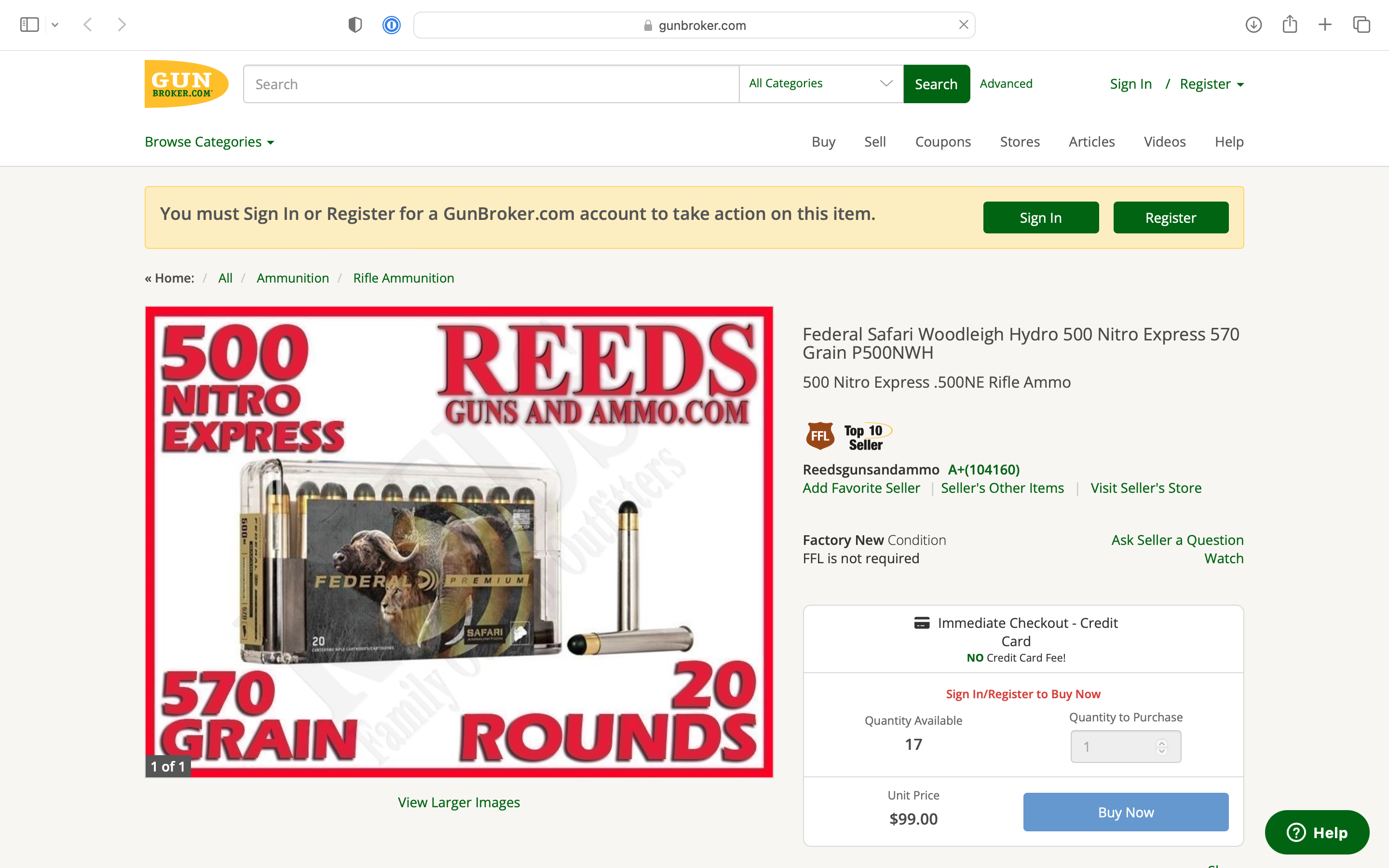Screen dimensions: 1389x868
Task: Open the floating Help chat button
Action: point(1317,832)
